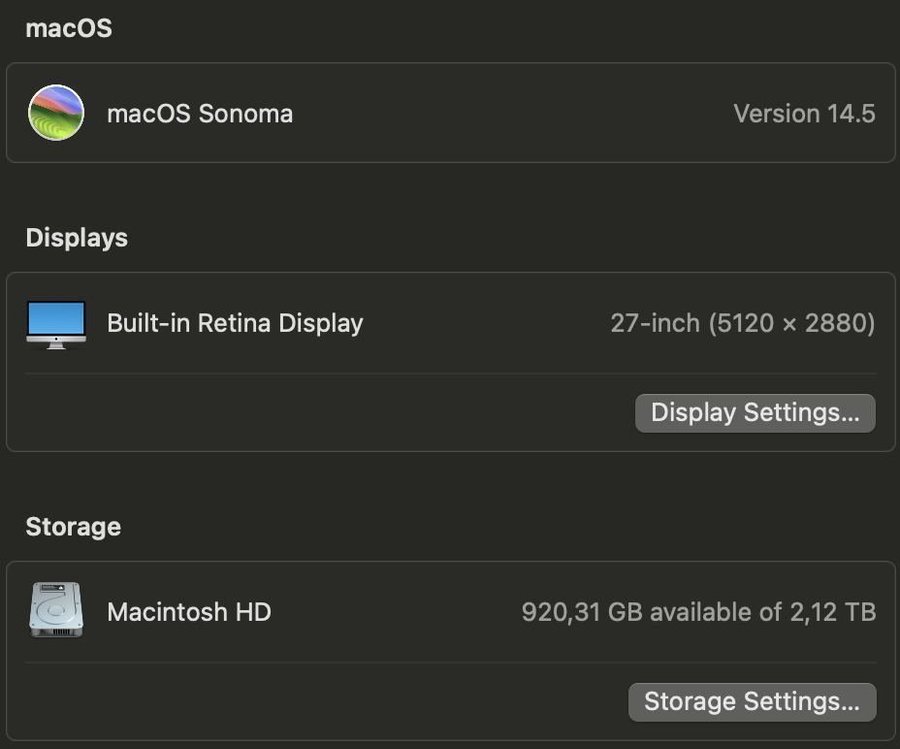Click the Macintosh HD drive icon
The width and height of the screenshot is (900, 749).
(56, 611)
